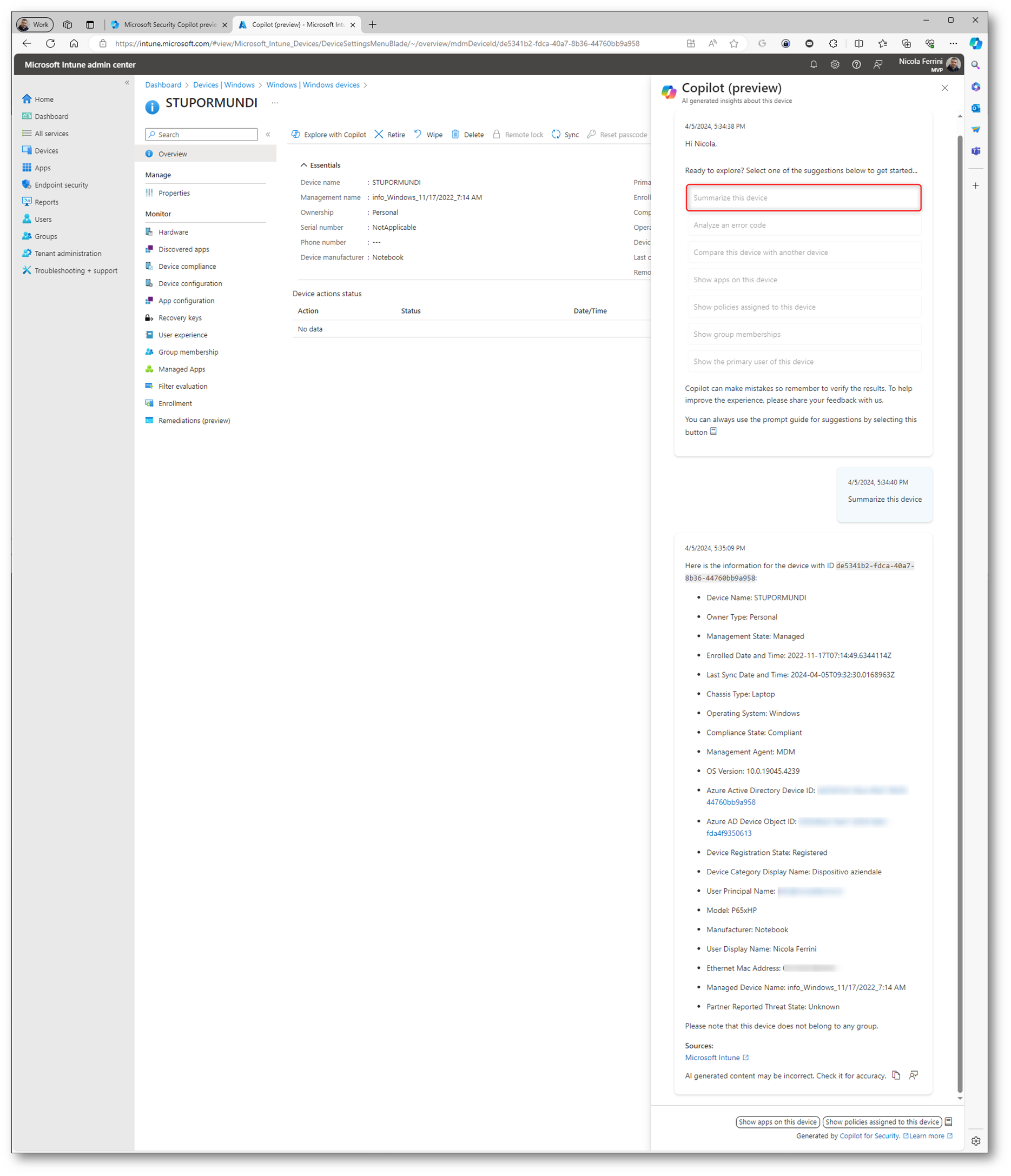Refresh the browser page
This screenshot has height=1176, width=1011.
(x=50, y=44)
